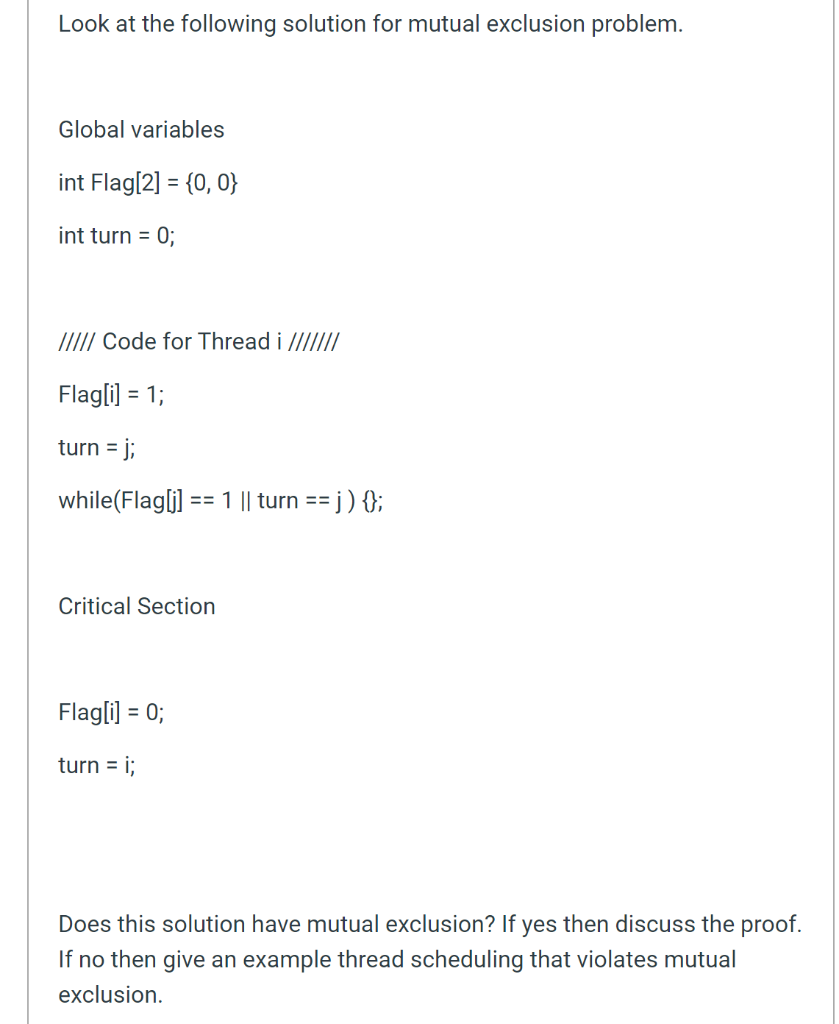The width and height of the screenshot is (839, 1024).
Task: Click the 'Flag[i] = 1;' statement
Action: pyautogui.click(x=111, y=394)
